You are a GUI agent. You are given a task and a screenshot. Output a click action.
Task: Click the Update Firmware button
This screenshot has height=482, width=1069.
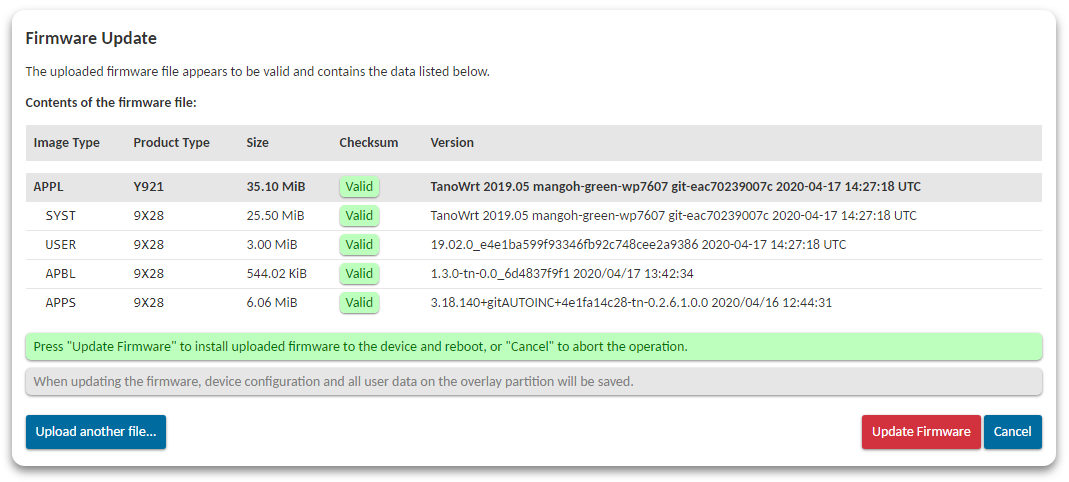[920, 432]
